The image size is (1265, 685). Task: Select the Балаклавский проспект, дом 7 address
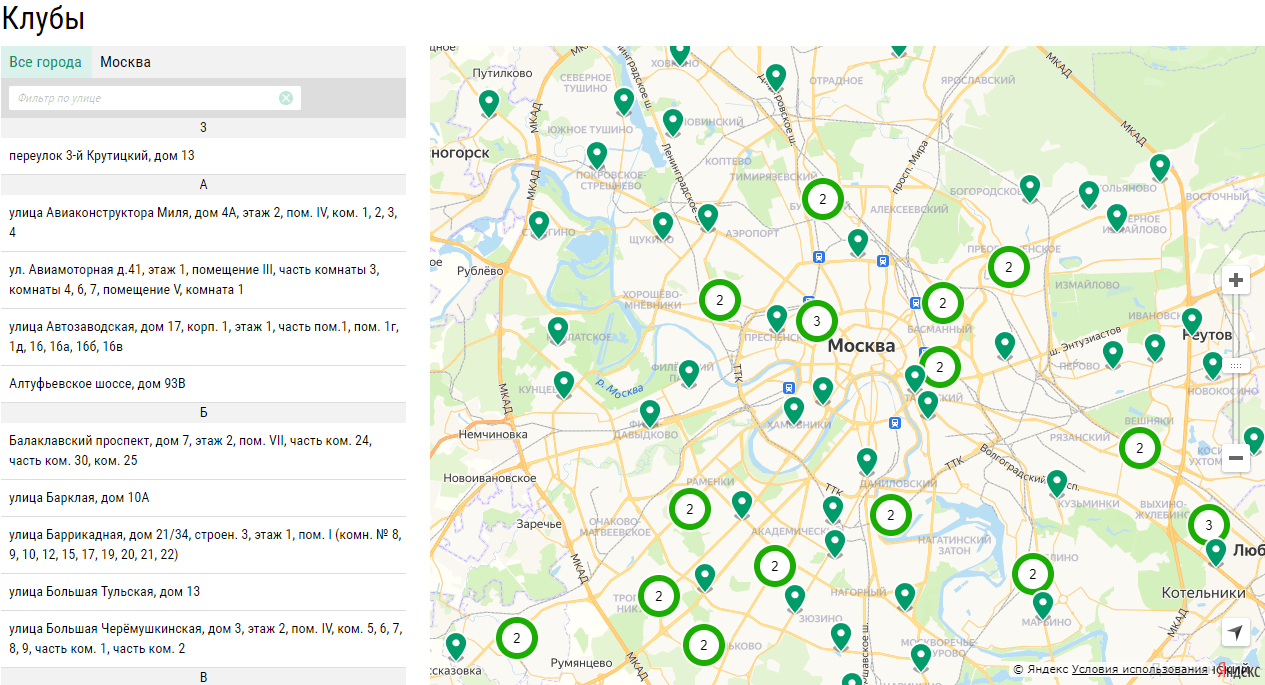click(x=203, y=451)
